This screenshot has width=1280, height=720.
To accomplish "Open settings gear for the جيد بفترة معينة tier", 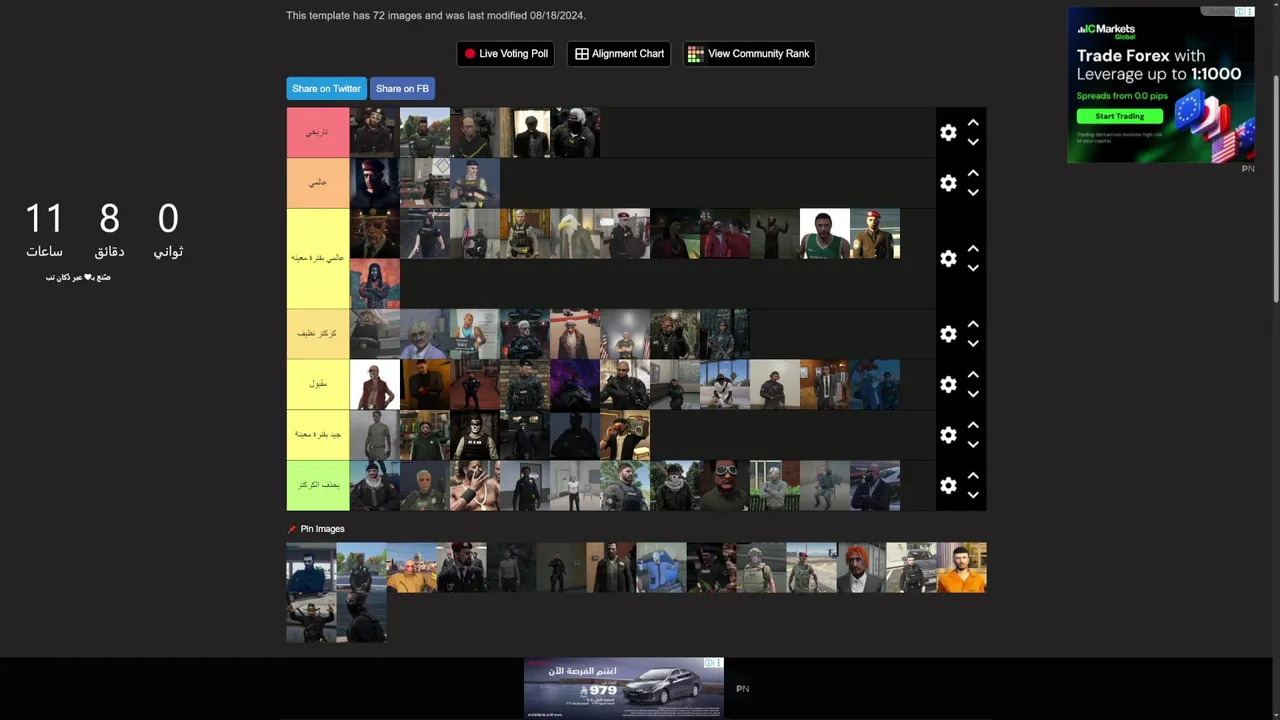I will tap(948, 435).
